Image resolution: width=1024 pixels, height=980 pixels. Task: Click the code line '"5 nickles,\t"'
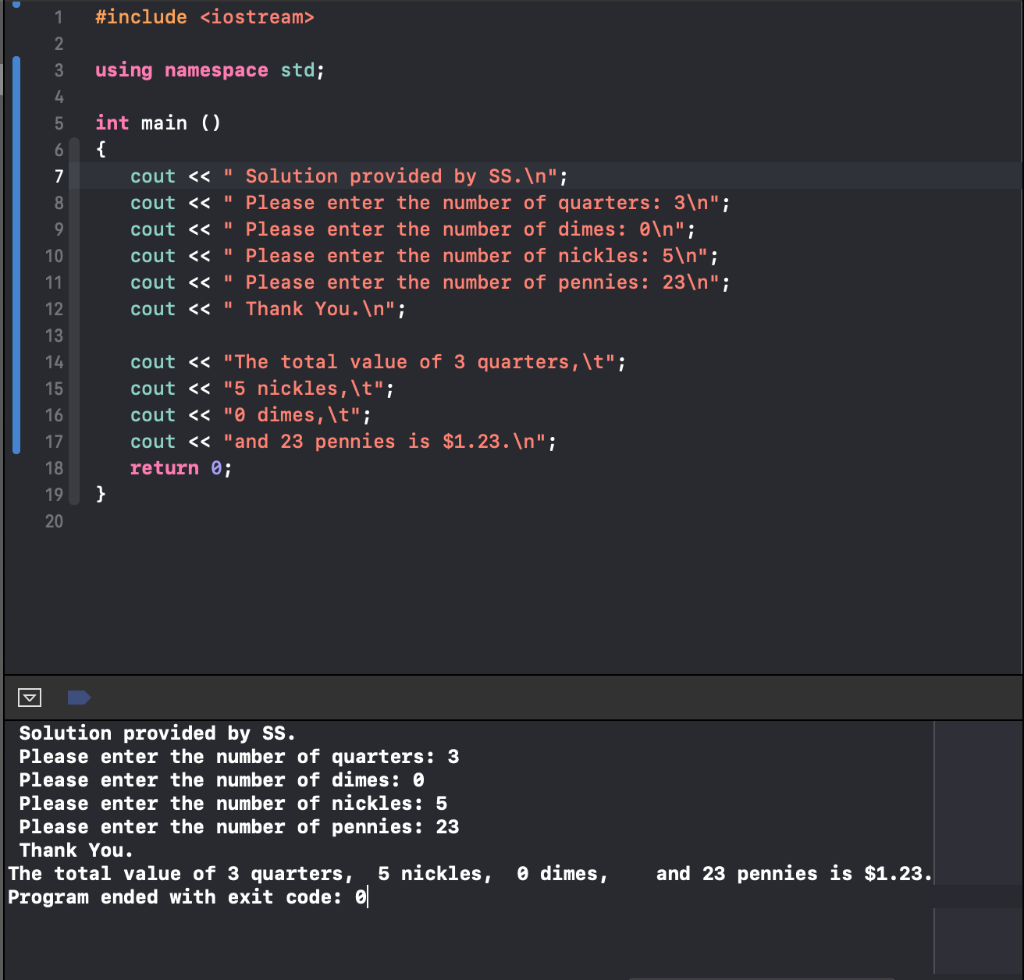(x=262, y=388)
